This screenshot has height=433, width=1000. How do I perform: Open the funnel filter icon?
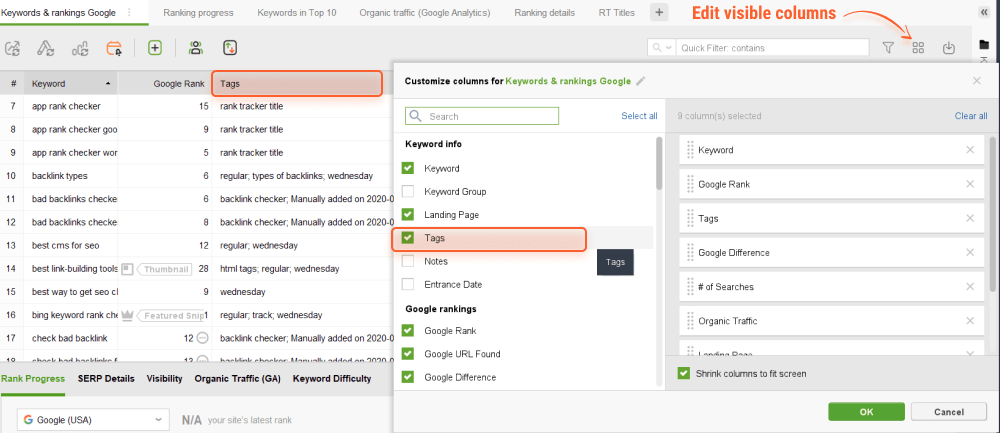[888, 48]
